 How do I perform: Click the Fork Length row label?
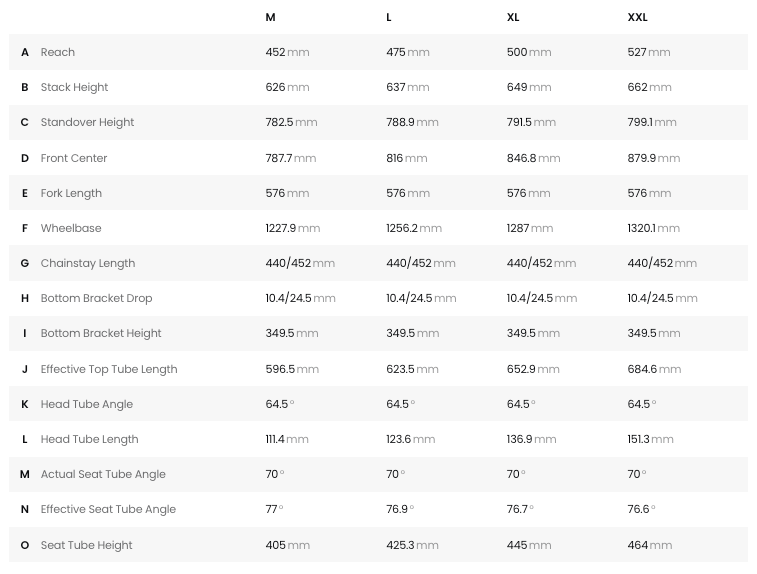(x=71, y=193)
